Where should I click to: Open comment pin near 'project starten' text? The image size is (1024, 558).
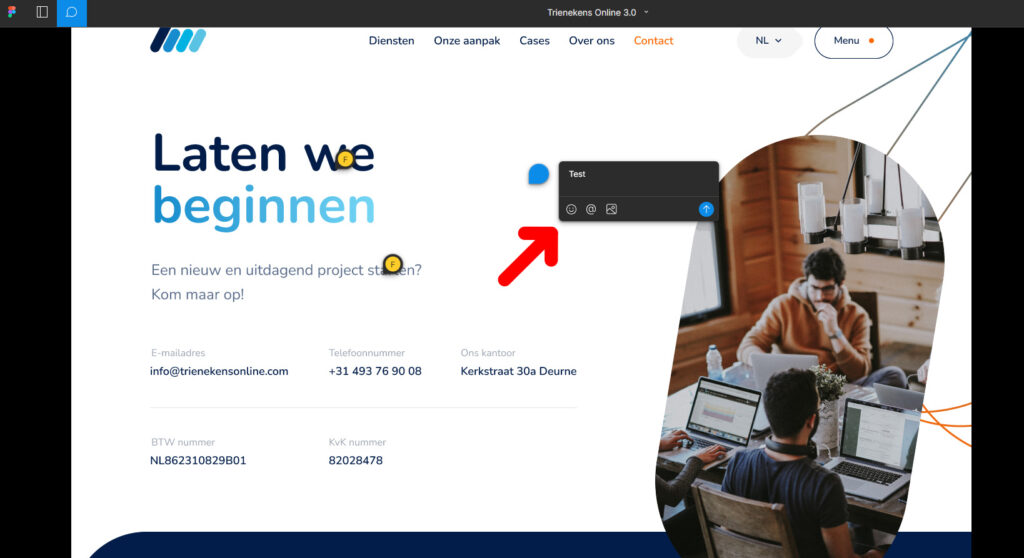[392, 264]
